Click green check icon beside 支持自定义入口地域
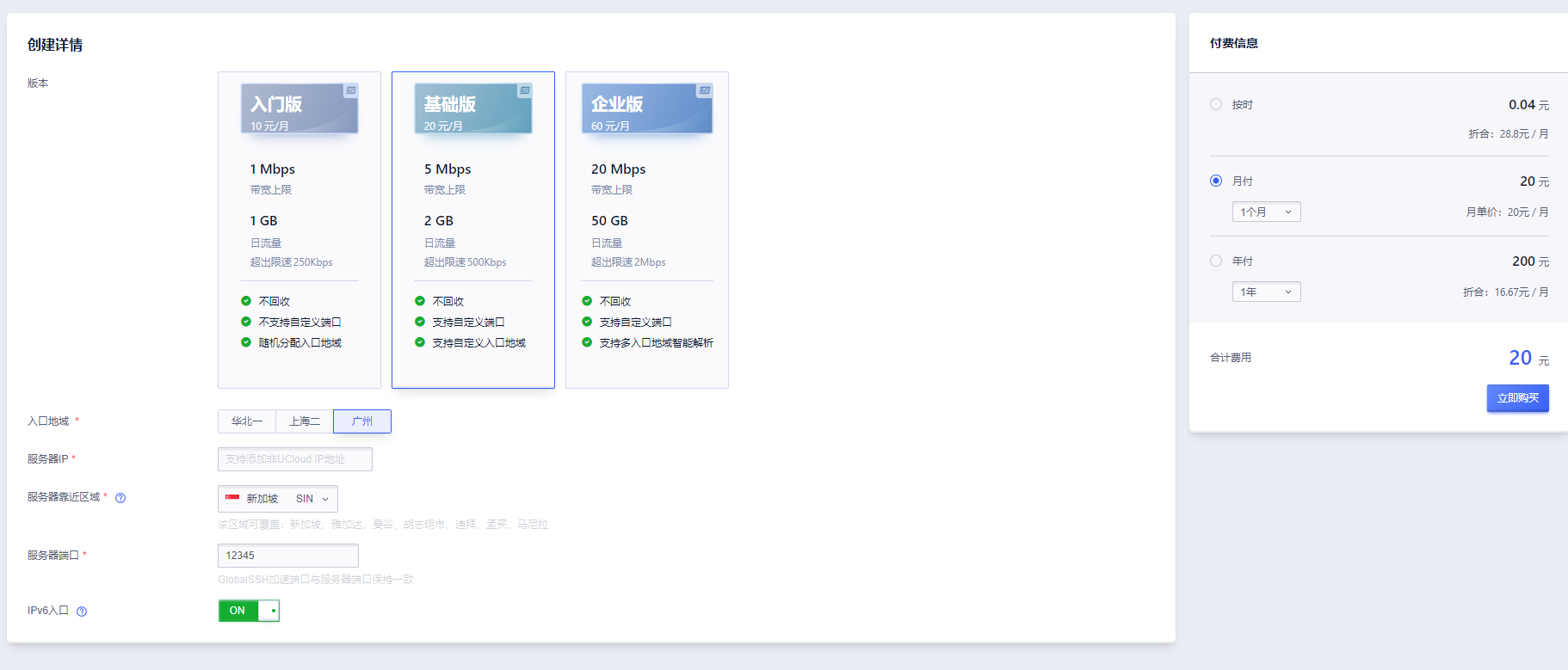 (420, 342)
